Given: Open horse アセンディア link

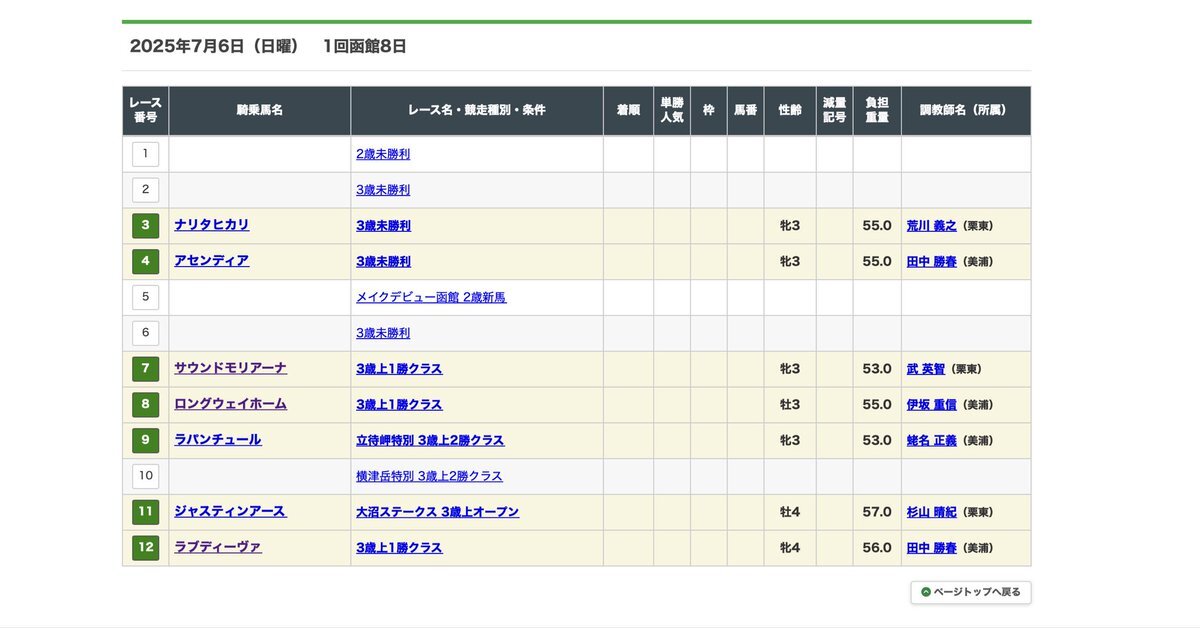Looking at the screenshot, I should point(212,261).
